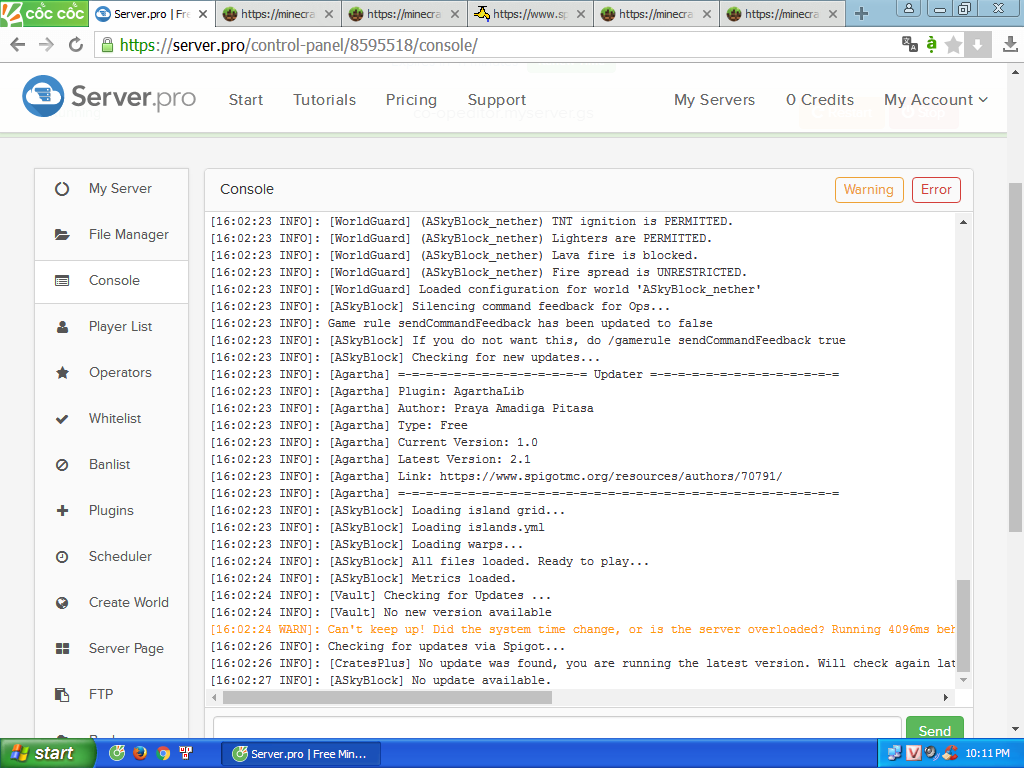
Task: Open Whitelist checkmark icon in sidebar
Action: tap(62, 418)
